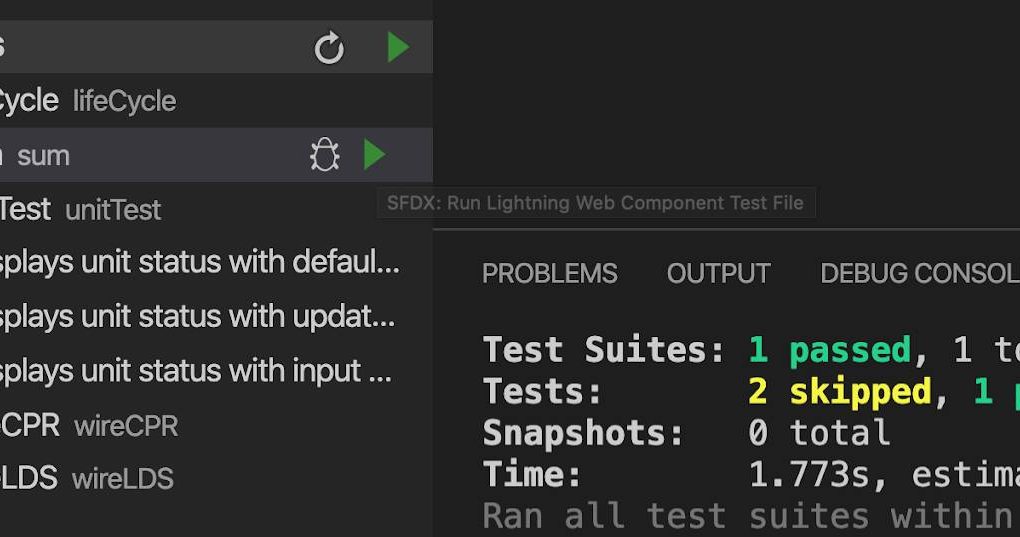Click the test view section header
Image resolution: width=1020 pixels, height=537 pixels.
click(x=217, y=47)
